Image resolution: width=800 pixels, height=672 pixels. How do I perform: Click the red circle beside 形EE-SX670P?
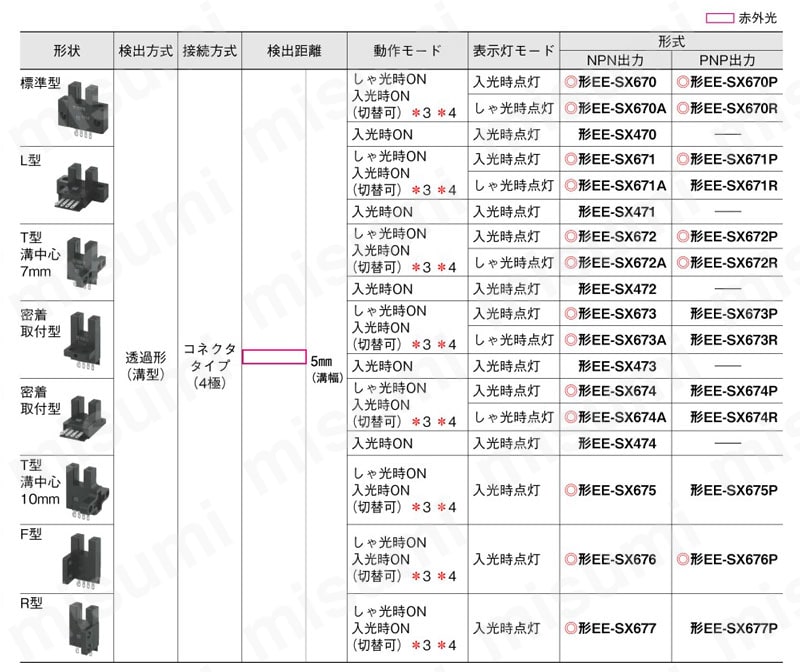(683, 82)
